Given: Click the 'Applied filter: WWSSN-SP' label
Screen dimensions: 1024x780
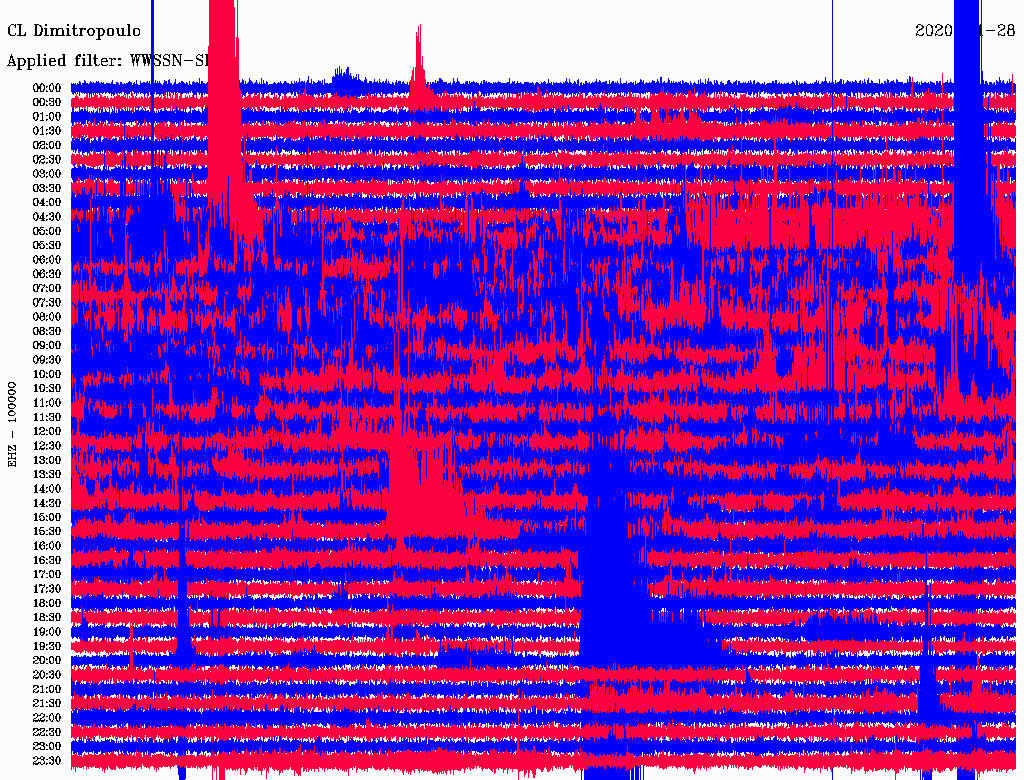Looking at the screenshot, I should coord(108,61).
